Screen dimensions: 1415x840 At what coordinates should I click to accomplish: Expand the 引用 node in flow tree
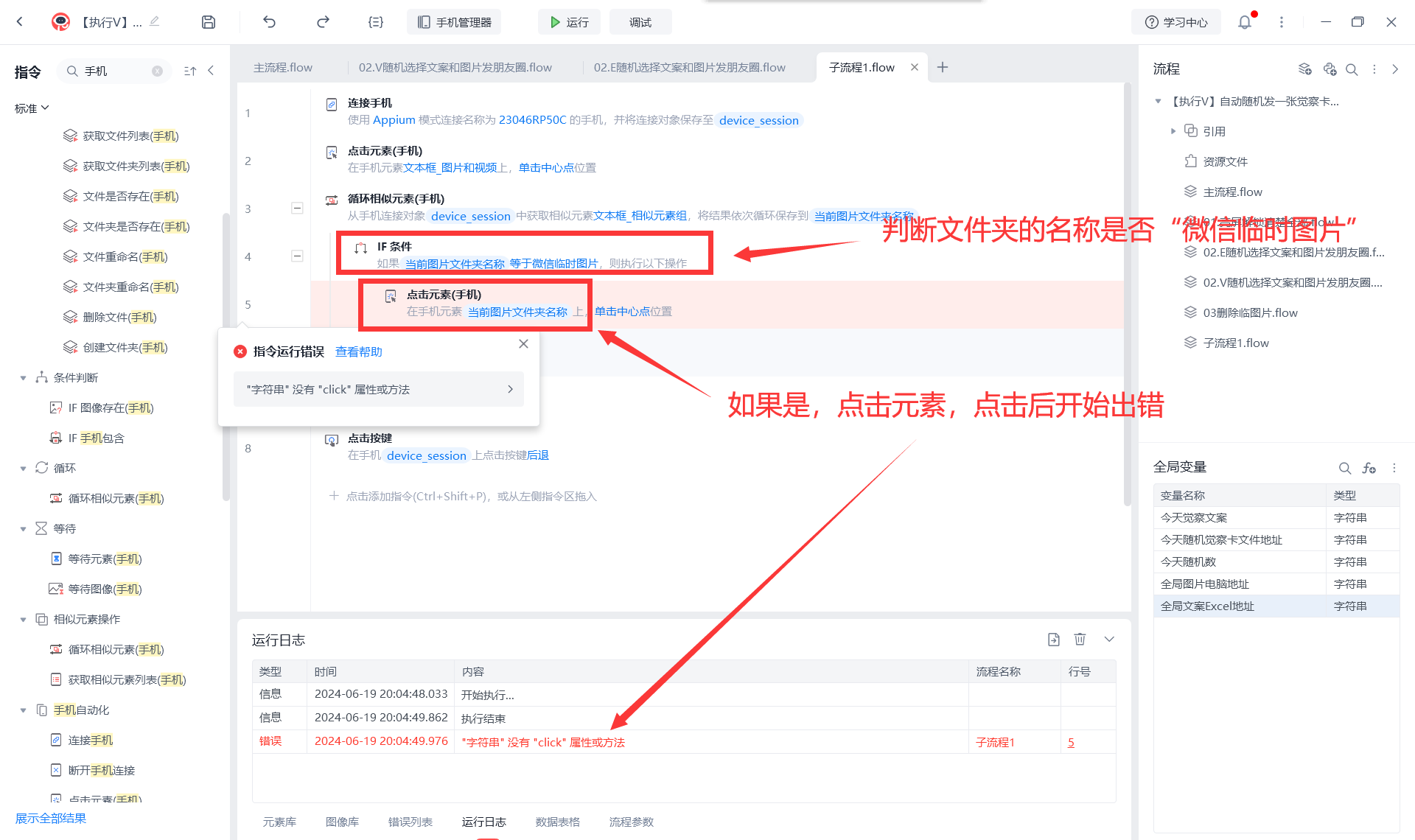coord(1173,131)
